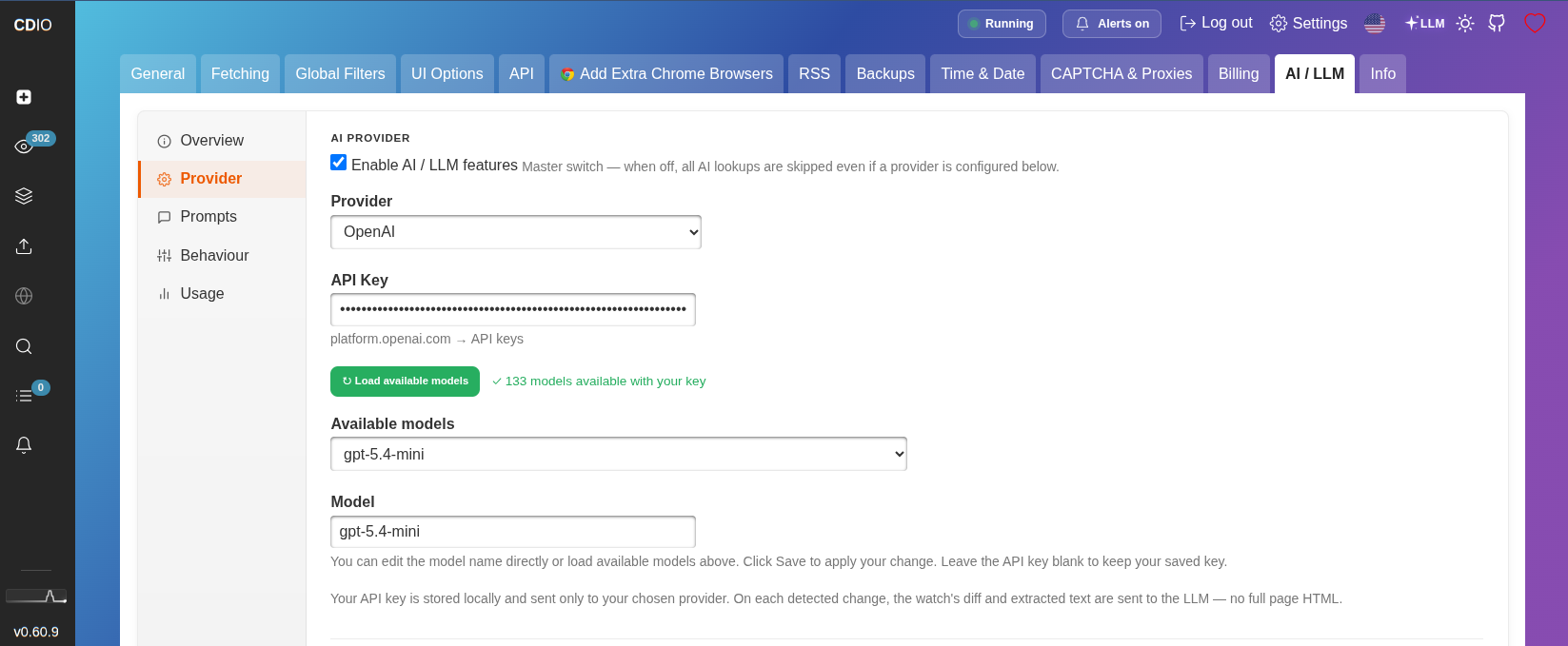
Task: Click into the API Key field
Action: (x=513, y=309)
